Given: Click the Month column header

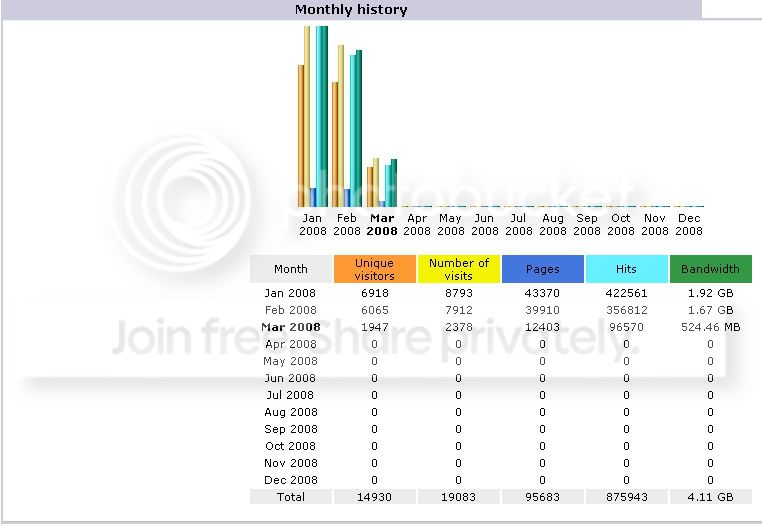Looking at the screenshot, I should tap(291, 269).
